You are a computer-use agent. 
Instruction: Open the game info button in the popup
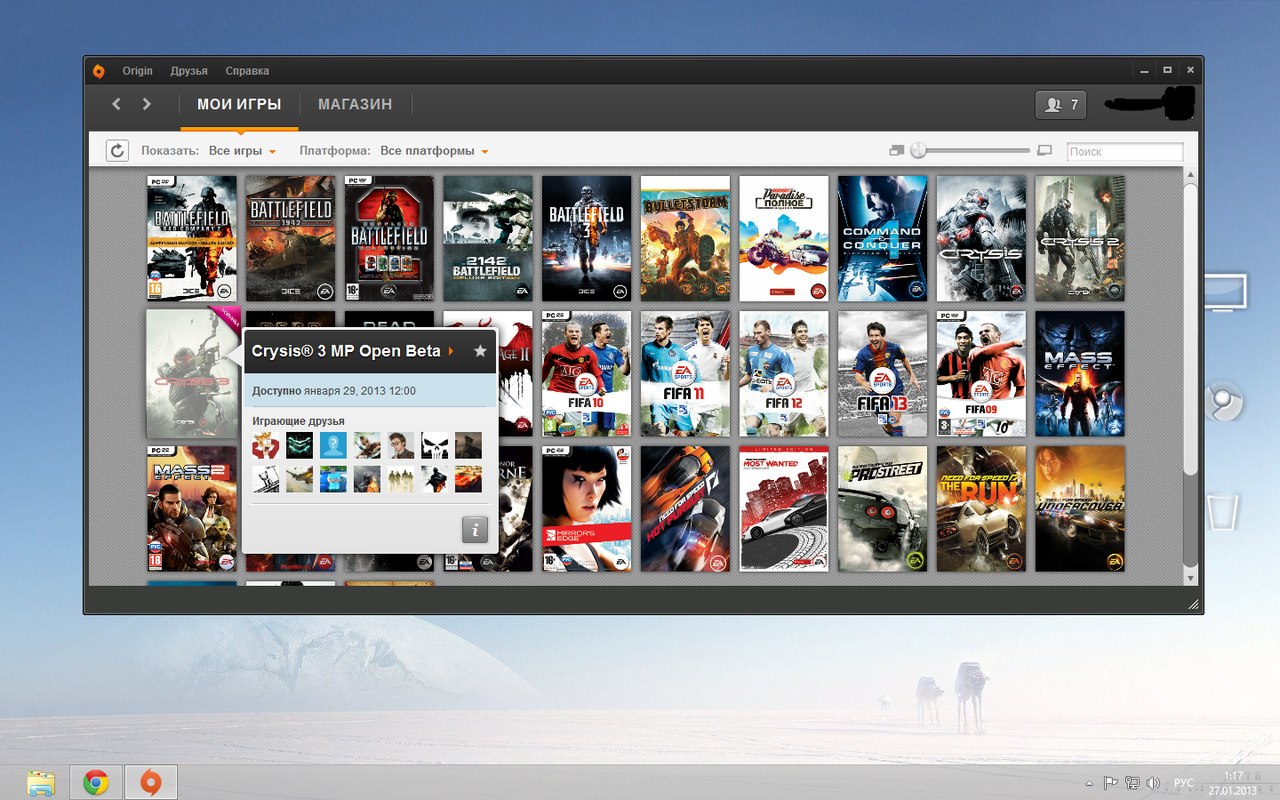[x=475, y=529]
